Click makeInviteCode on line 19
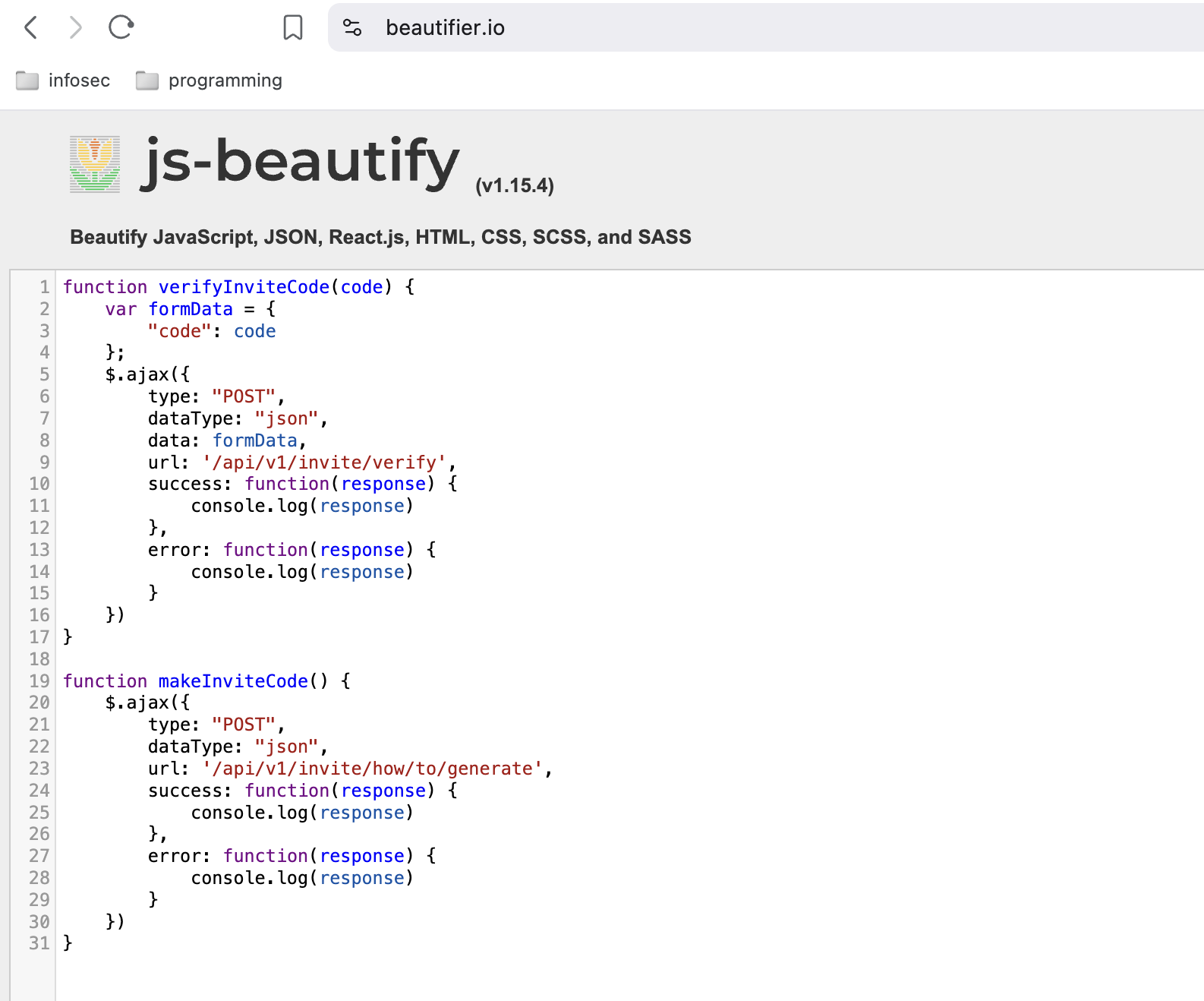The height and width of the screenshot is (1001, 1204). pos(233,681)
